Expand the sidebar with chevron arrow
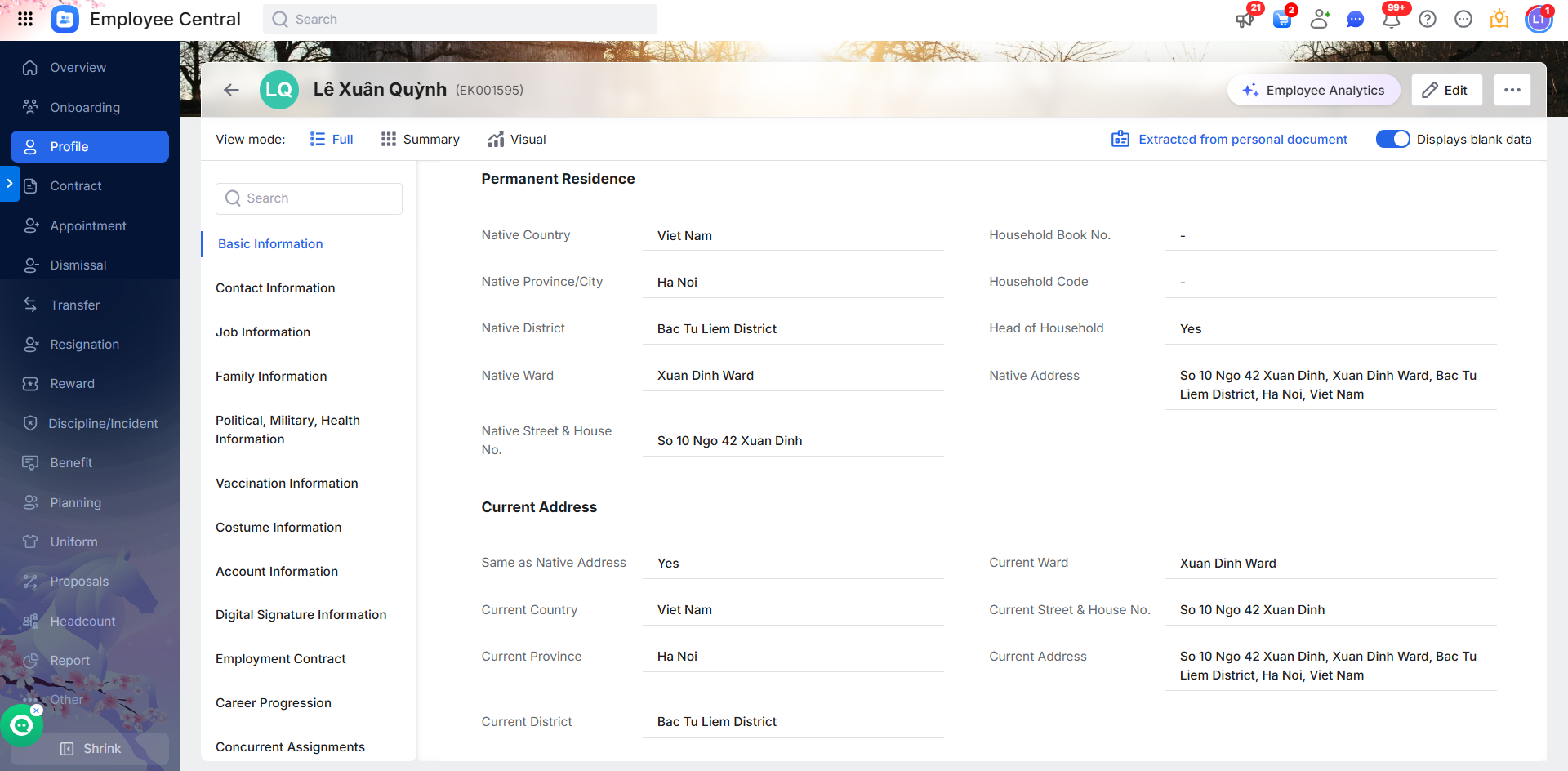The height and width of the screenshot is (771, 1568). point(9,184)
